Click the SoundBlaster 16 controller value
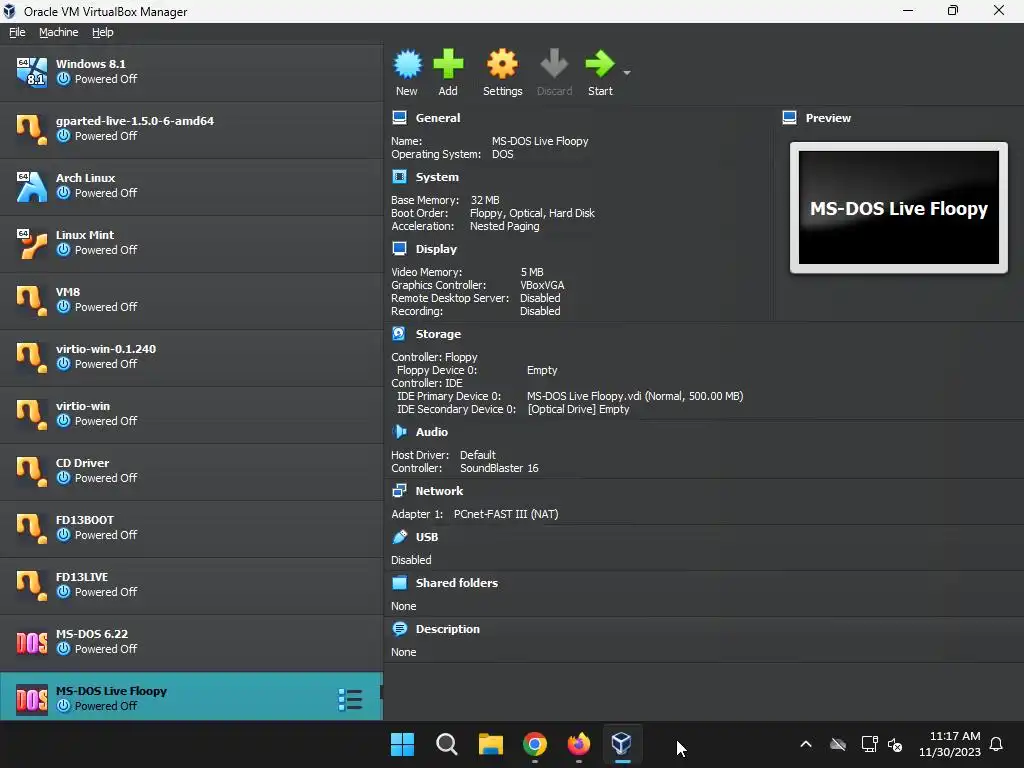 499,468
